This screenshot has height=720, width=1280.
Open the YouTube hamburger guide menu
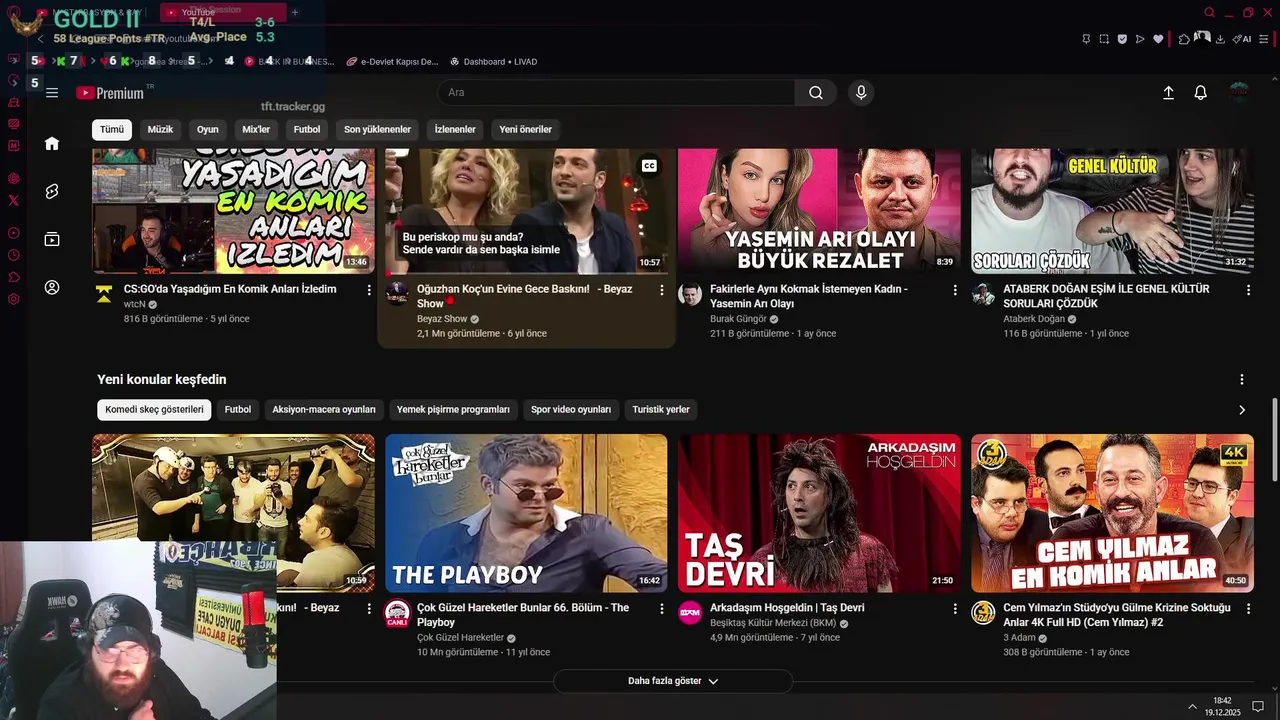click(52, 93)
